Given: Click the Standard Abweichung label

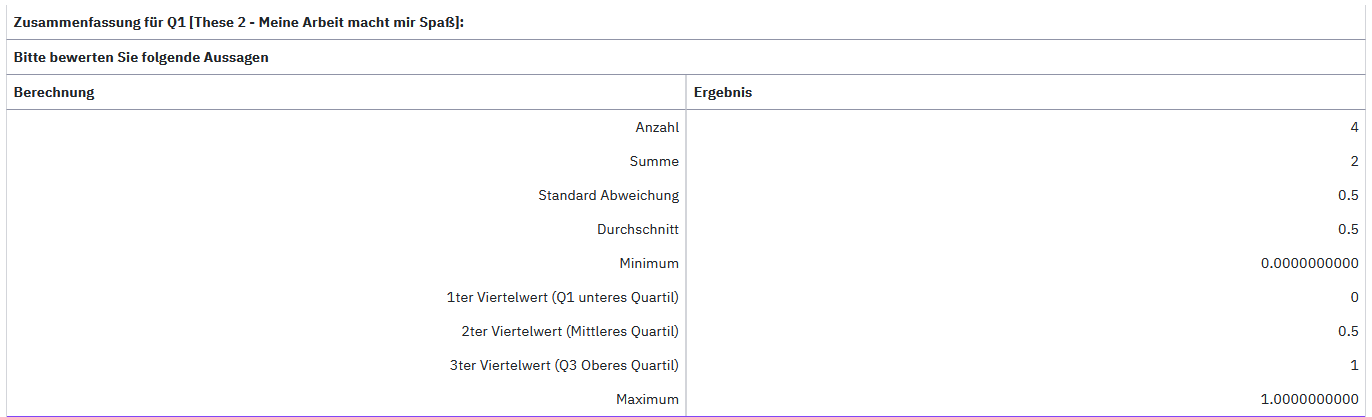Looking at the screenshot, I should pyautogui.click(x=608, y=195).
